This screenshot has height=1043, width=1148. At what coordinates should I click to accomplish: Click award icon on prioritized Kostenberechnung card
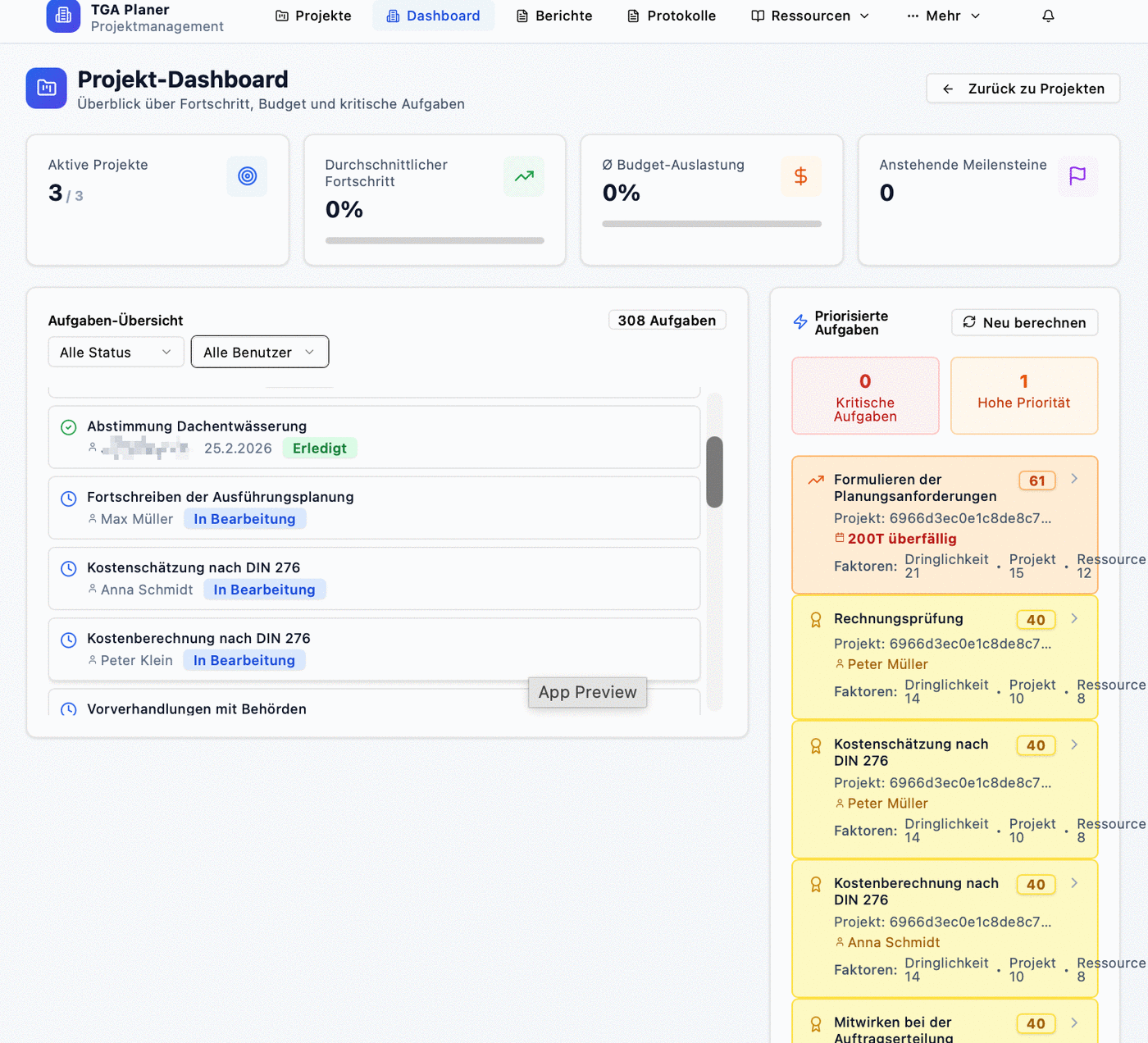816,885
